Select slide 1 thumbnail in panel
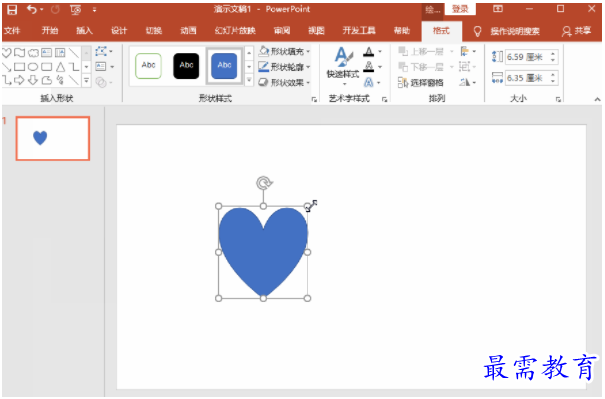Screen dimensions: 605x399 pyautogui.click(x=53, y=139)
